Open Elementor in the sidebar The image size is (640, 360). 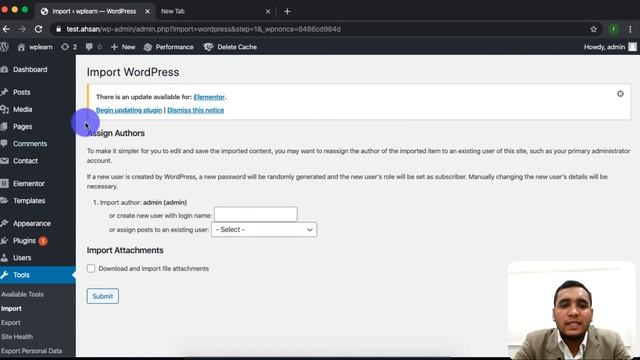(x=29, y=184)
